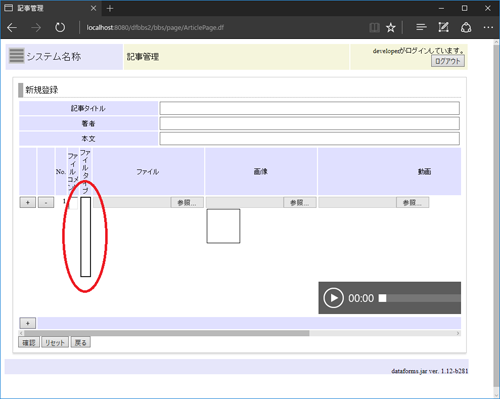Click the ログアウト button
500x399 pixels.
(x=448, y=61)
